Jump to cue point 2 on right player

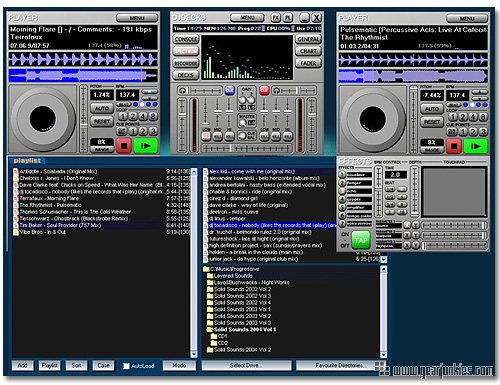point(473,132)
